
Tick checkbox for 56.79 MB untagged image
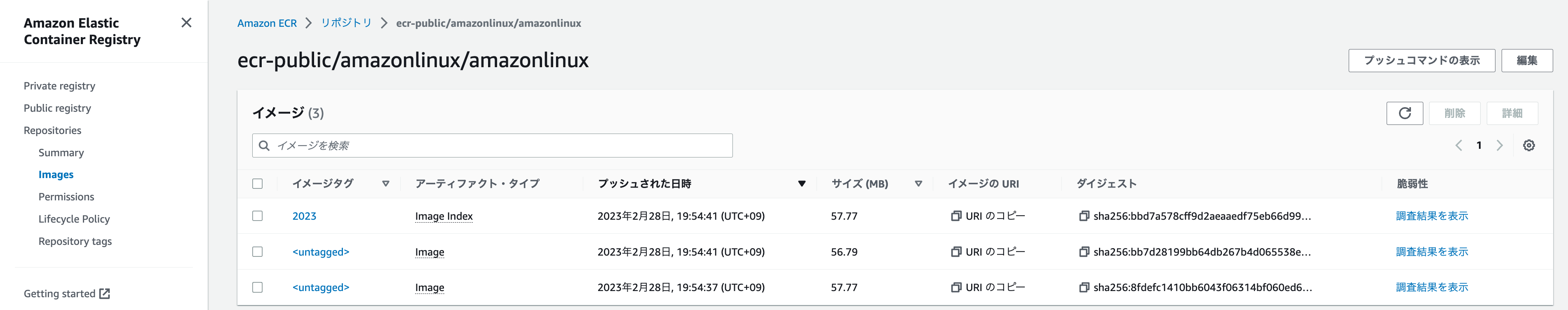pos(258,252)
